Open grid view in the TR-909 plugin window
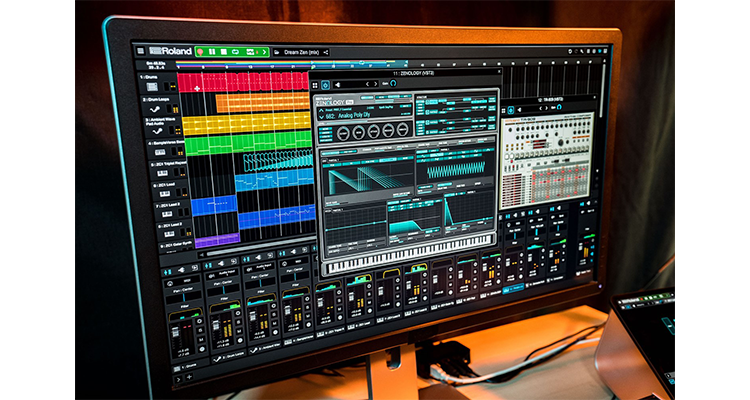 [x=503, y=111]
